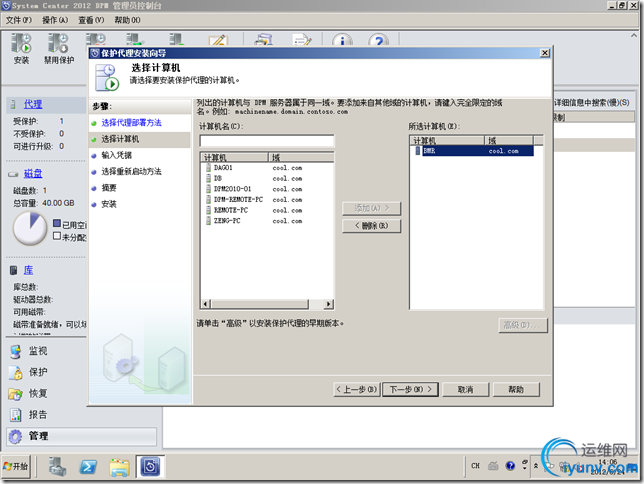
Task: Click the 已用空间 legend color swatch
Action: point(57,223)
